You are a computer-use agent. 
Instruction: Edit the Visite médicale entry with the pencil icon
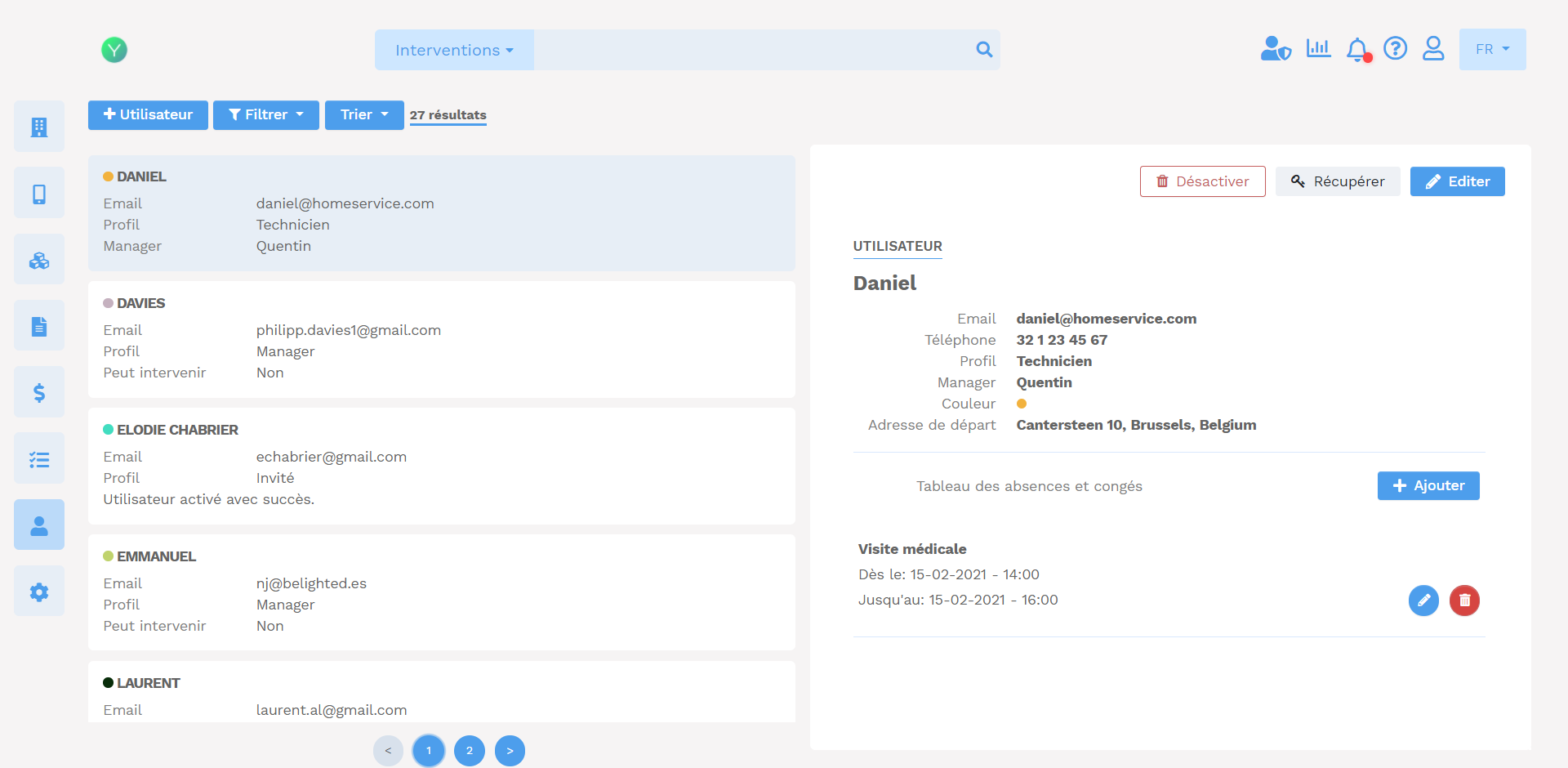tap(1423, 601)
